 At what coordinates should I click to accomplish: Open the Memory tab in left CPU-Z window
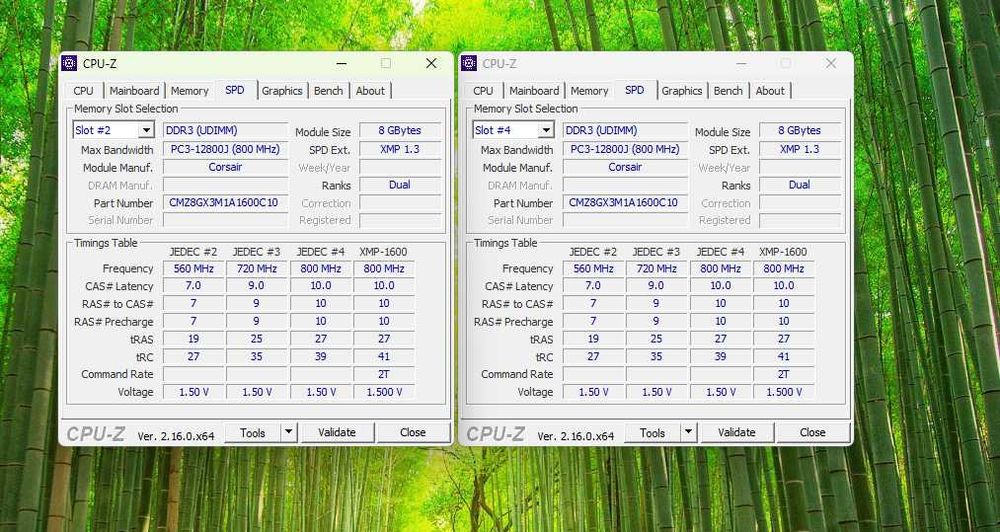(x=189, y=91)
